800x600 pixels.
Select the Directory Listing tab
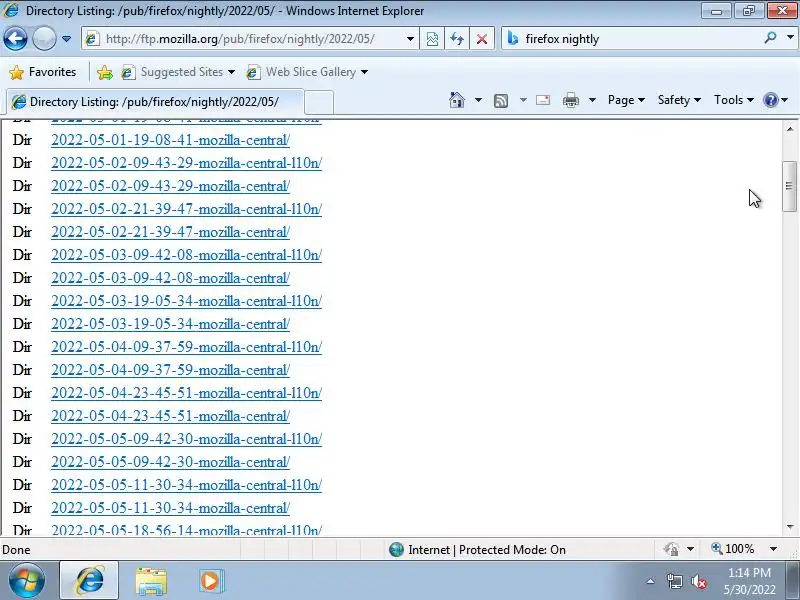155,102
